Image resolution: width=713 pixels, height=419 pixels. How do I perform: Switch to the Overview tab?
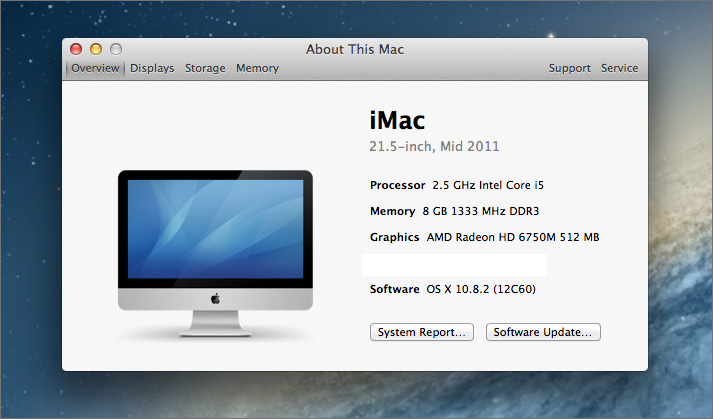tap(95, 68)
